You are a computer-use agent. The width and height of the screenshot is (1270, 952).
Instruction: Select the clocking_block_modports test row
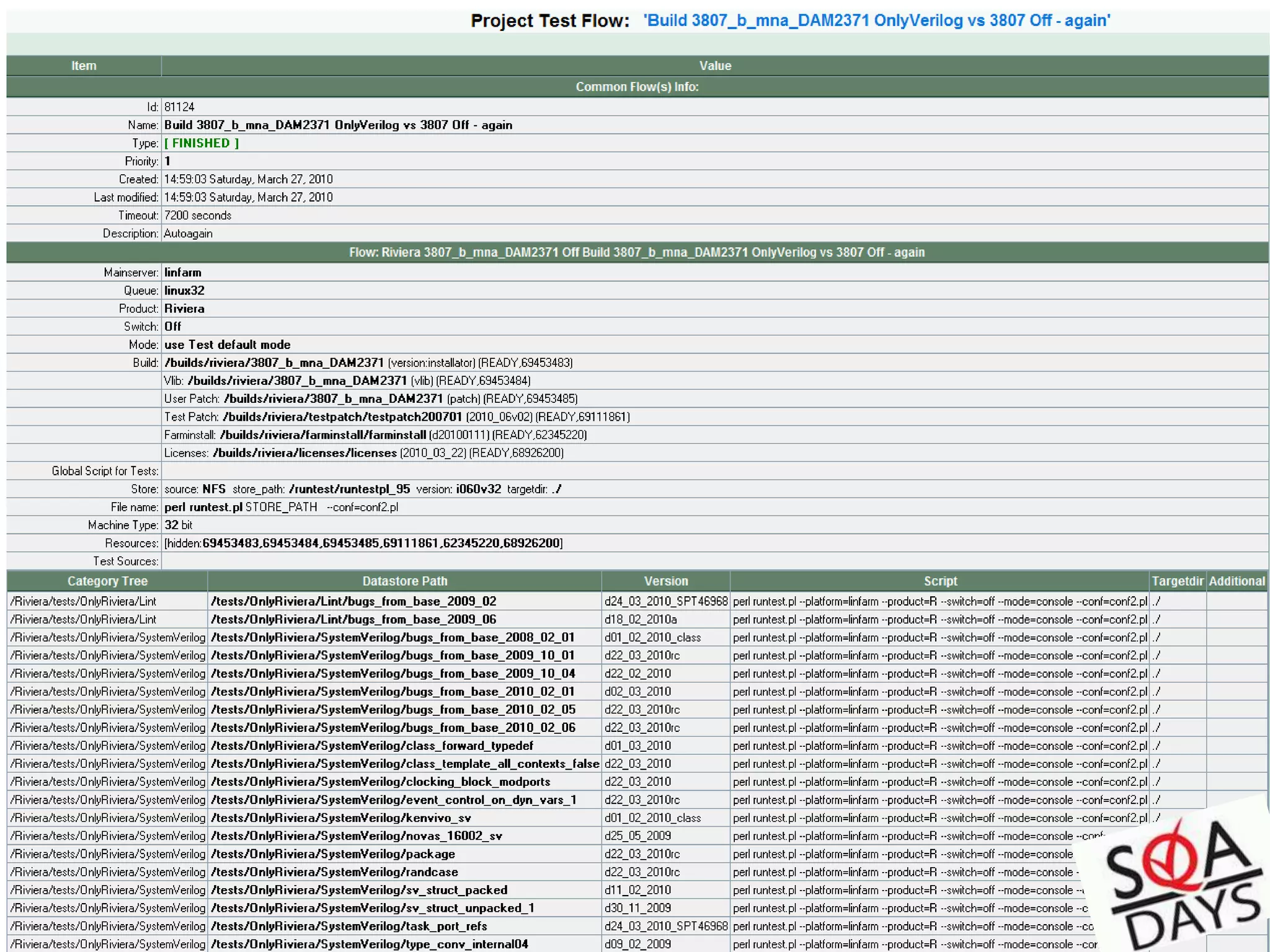380,782
